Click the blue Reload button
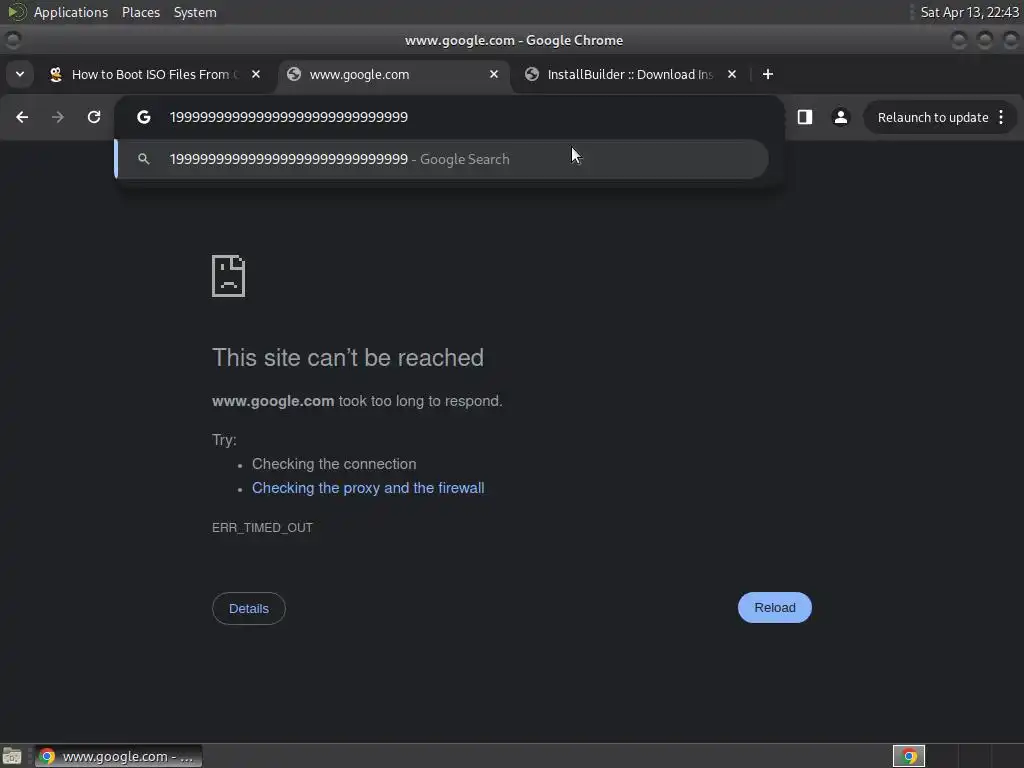This screenshot has height=768, width=1024. coord(775,607)
